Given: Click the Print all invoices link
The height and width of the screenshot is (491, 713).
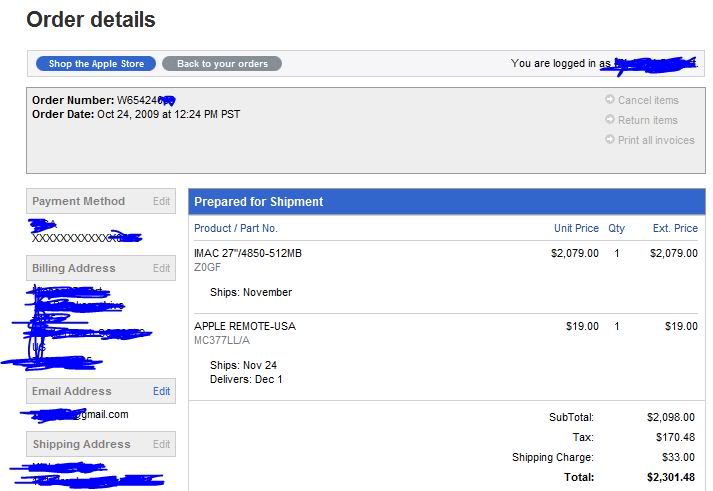Looking at the screenshot, I should [x=656, y=140].
